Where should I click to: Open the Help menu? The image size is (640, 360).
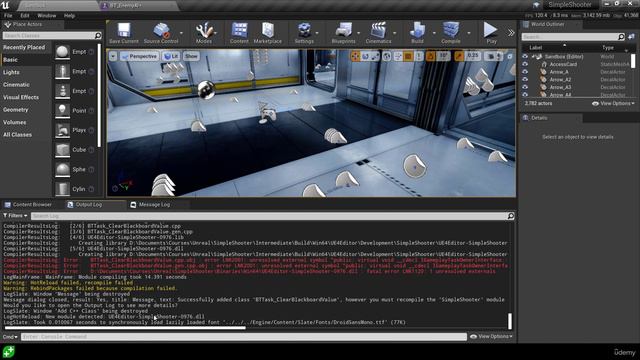(x=69, y=16)
